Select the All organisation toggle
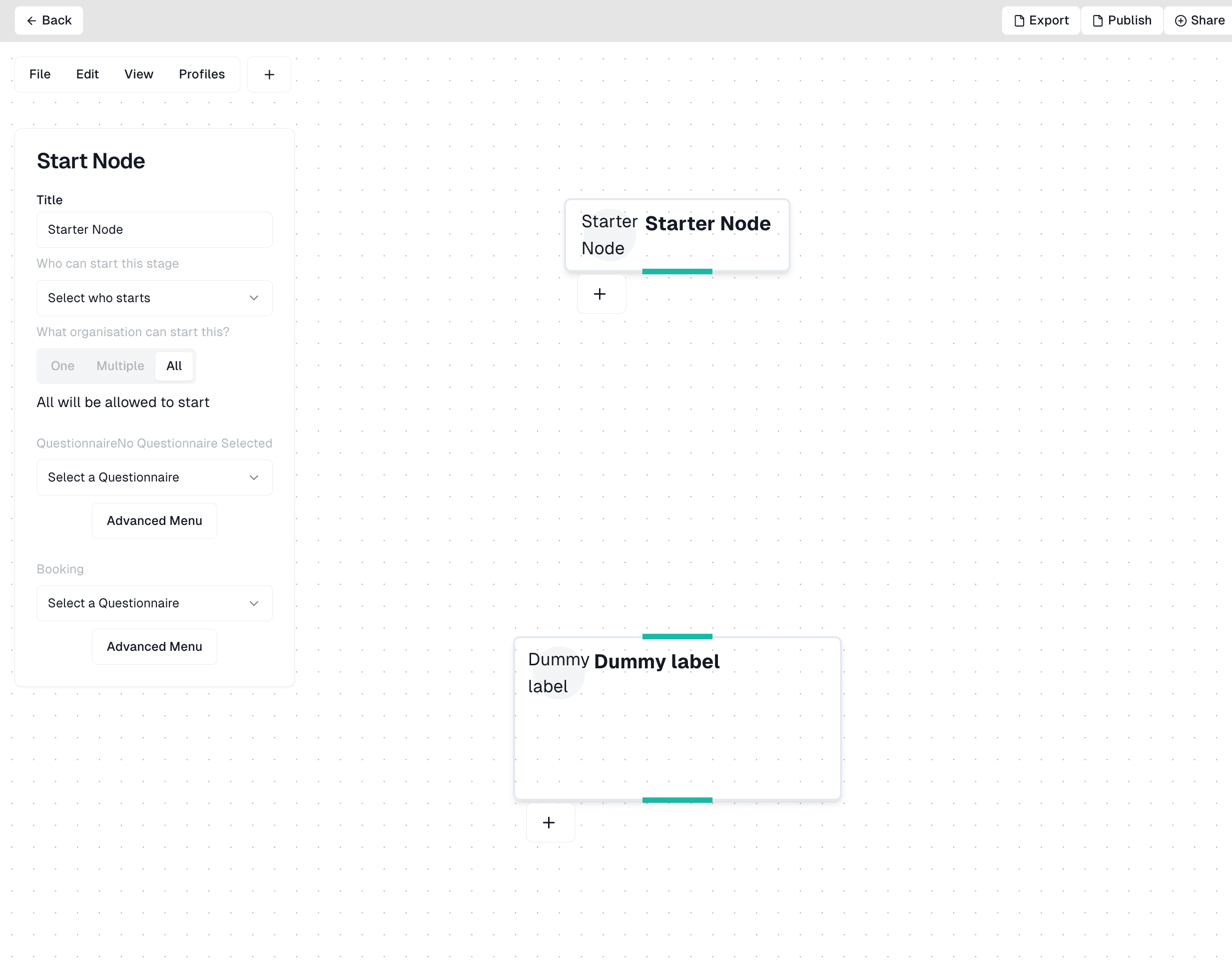1232x965 pixels. tap(174, 366)
